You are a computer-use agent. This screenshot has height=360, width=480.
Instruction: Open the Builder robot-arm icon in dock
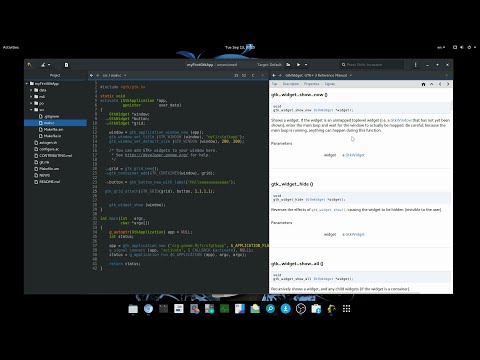[331, 309]
